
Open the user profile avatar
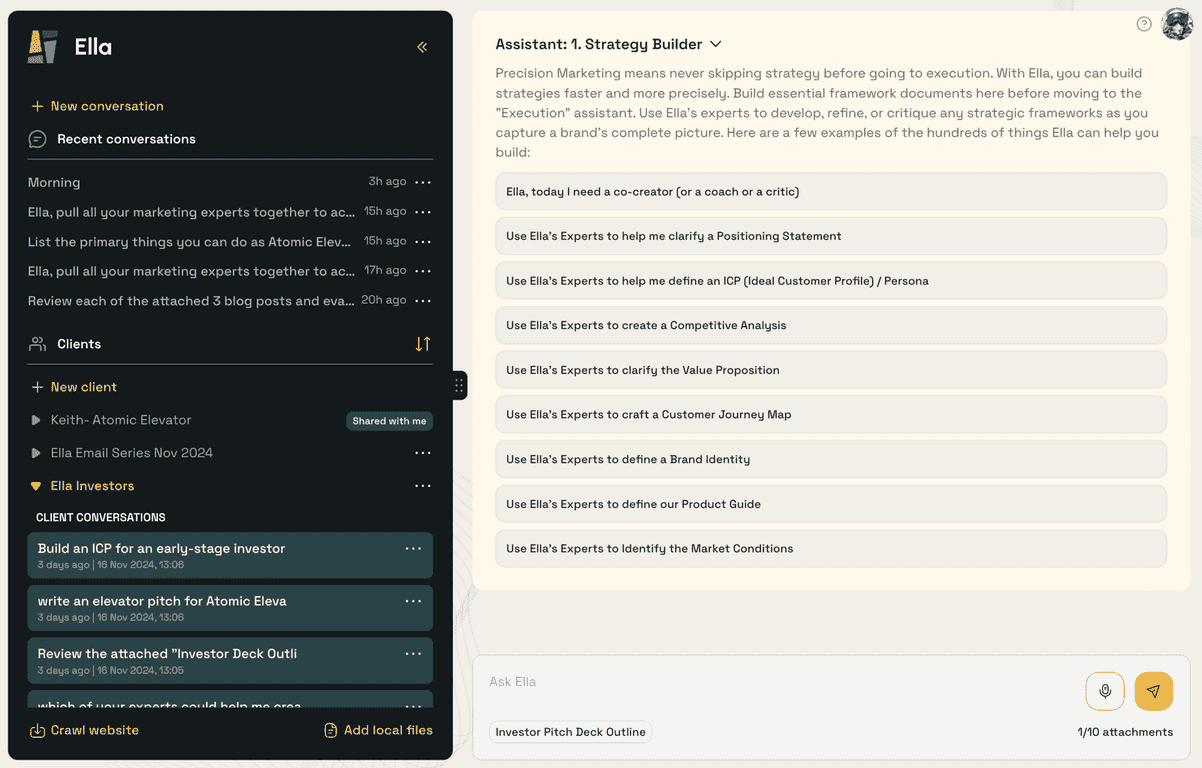pos(1177,24)
